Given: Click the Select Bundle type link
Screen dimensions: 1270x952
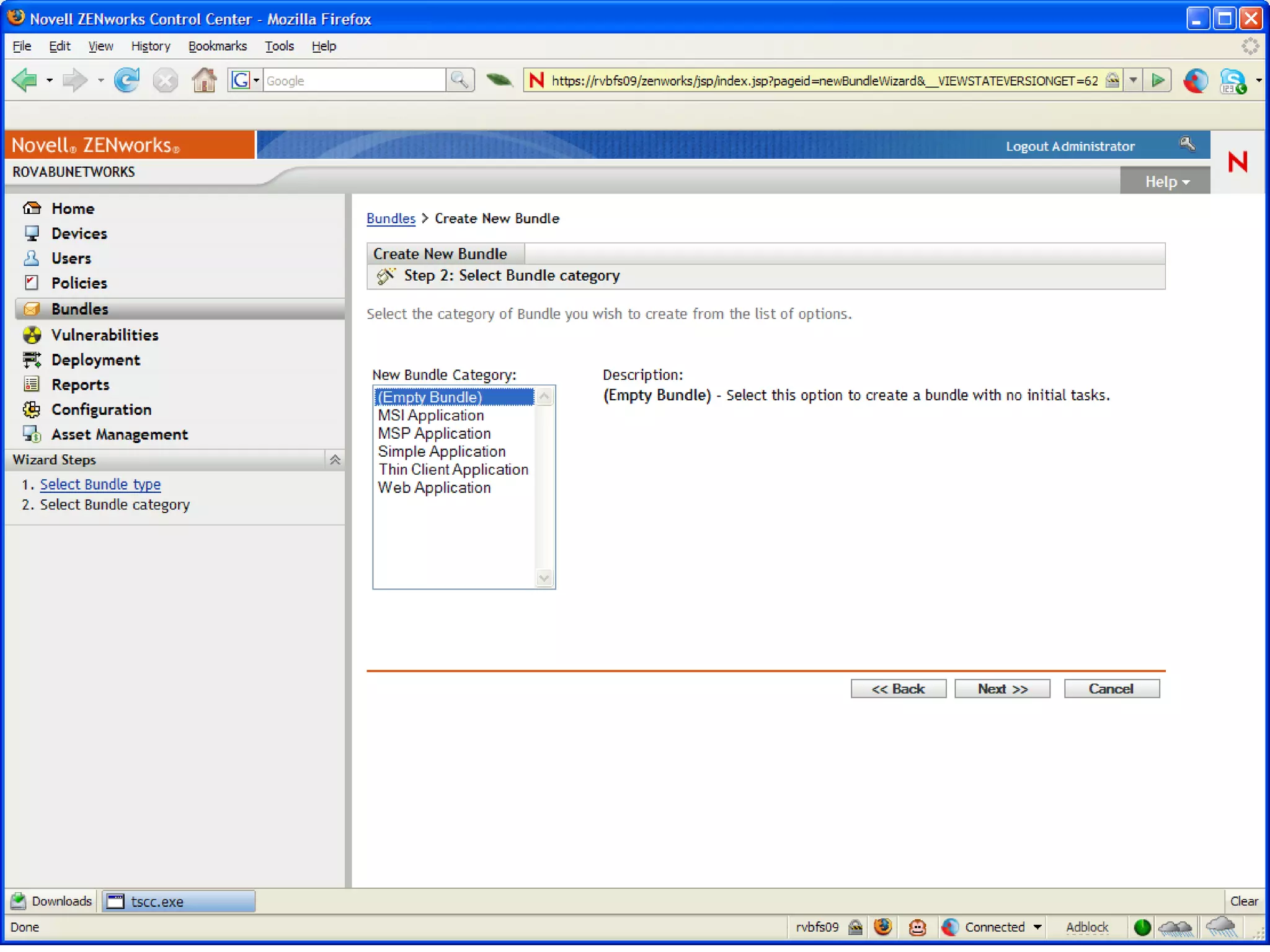Looking at the screenshot, I should 100,485.
